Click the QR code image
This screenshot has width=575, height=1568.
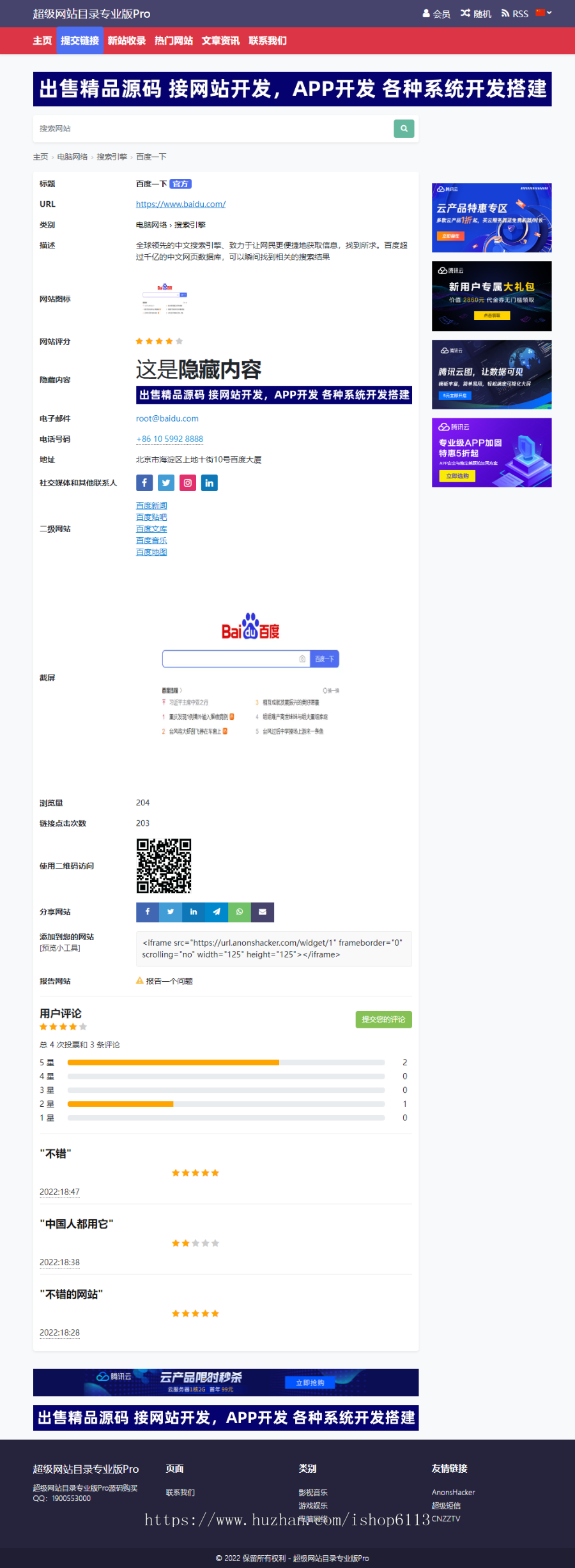164,866
